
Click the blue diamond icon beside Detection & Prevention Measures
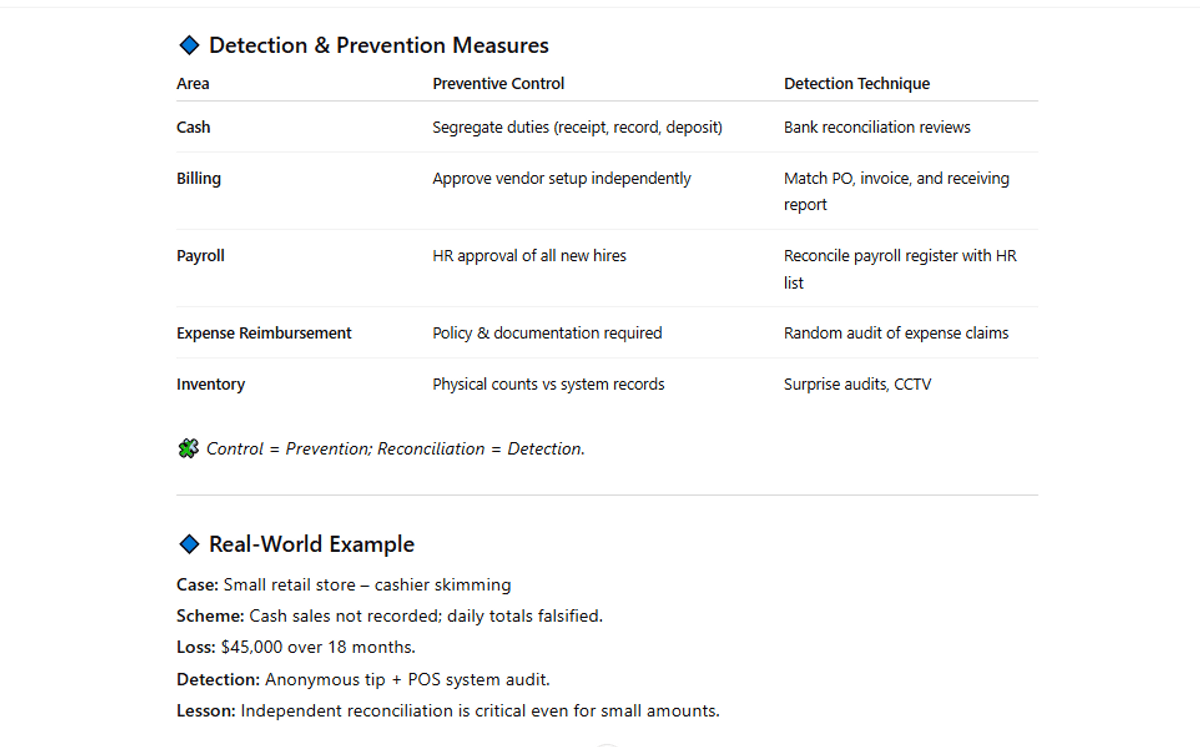click(188, 45)
